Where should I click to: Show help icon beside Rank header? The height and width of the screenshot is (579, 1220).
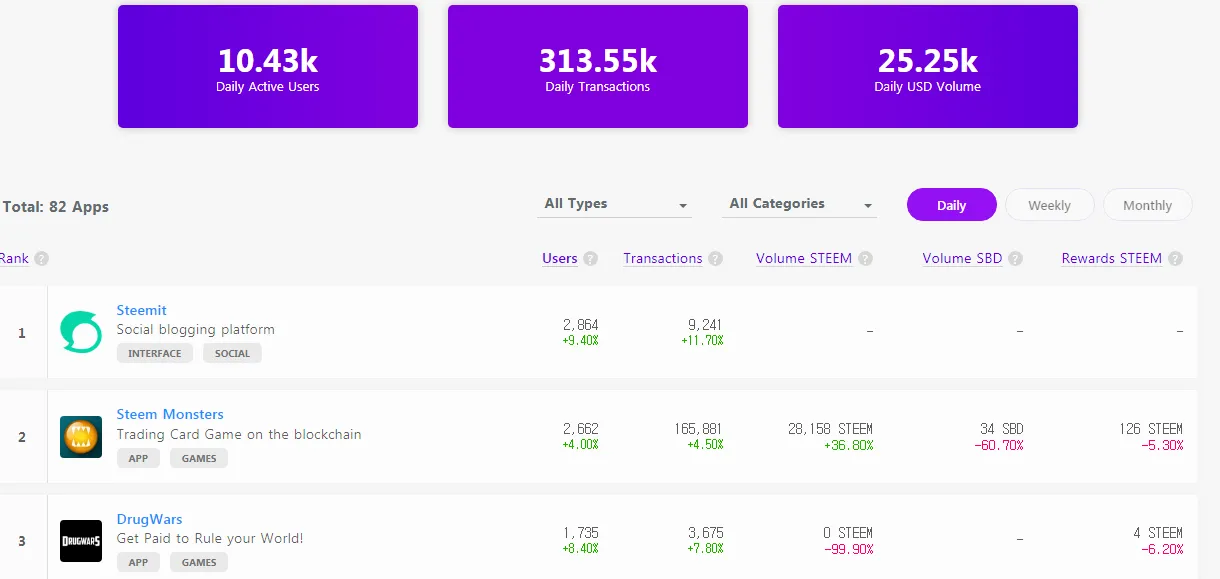[x=41, y=258]
